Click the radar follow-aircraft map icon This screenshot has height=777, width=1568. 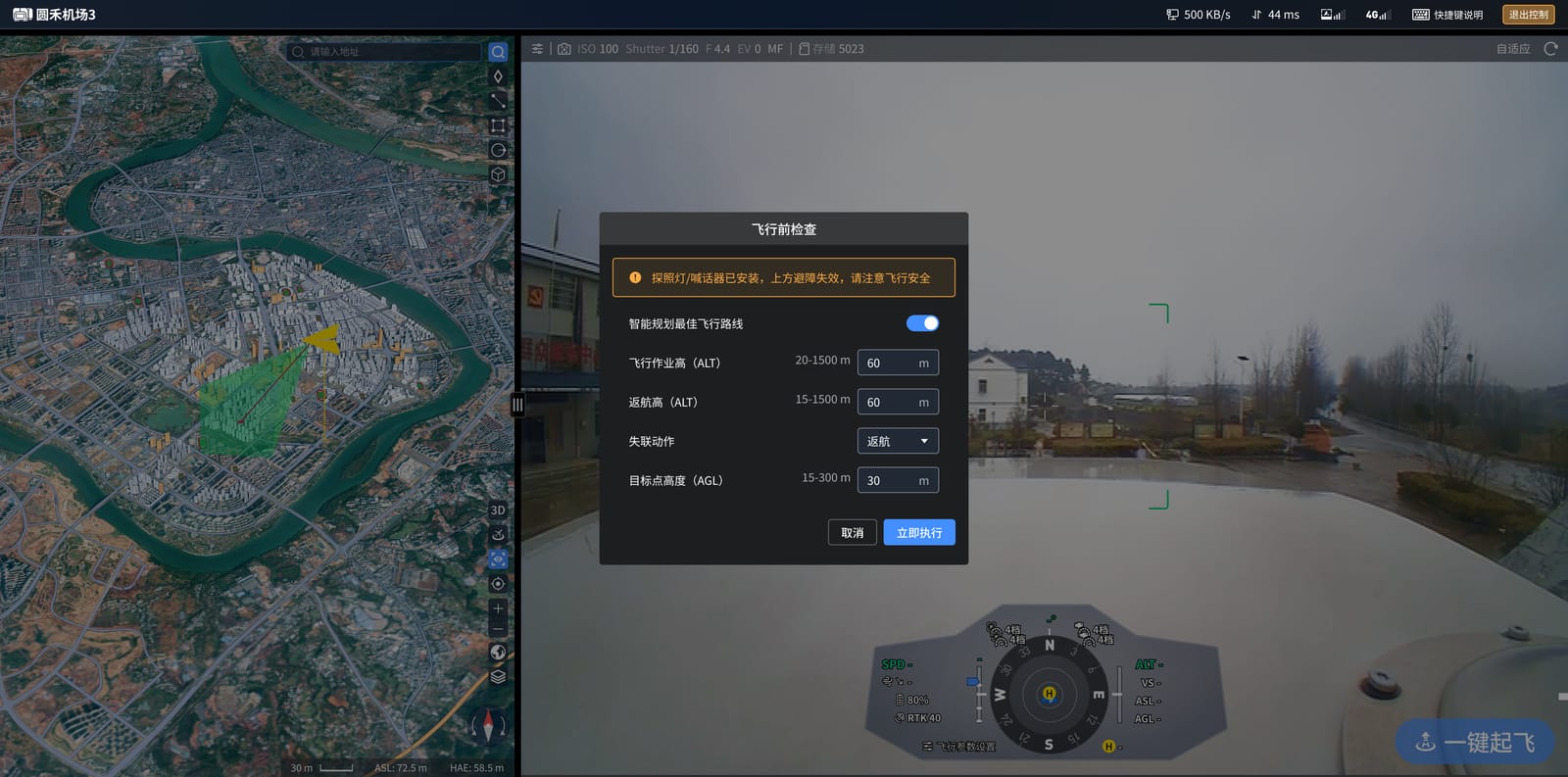point(498,535)
